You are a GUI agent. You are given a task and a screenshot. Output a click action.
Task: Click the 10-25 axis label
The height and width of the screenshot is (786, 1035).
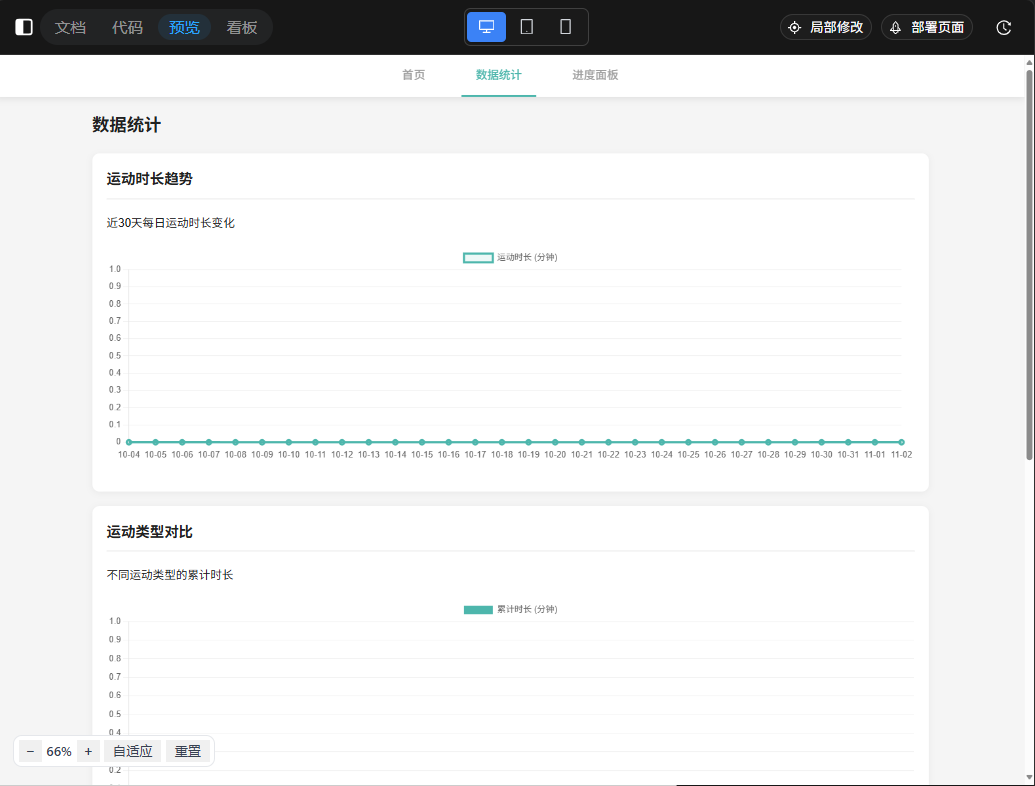coord(688,455)
